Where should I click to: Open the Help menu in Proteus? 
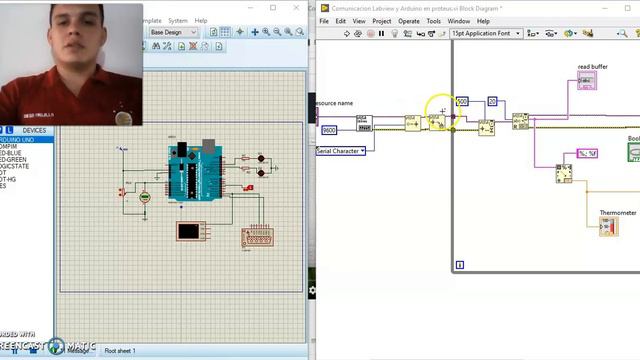click(201, 20)
